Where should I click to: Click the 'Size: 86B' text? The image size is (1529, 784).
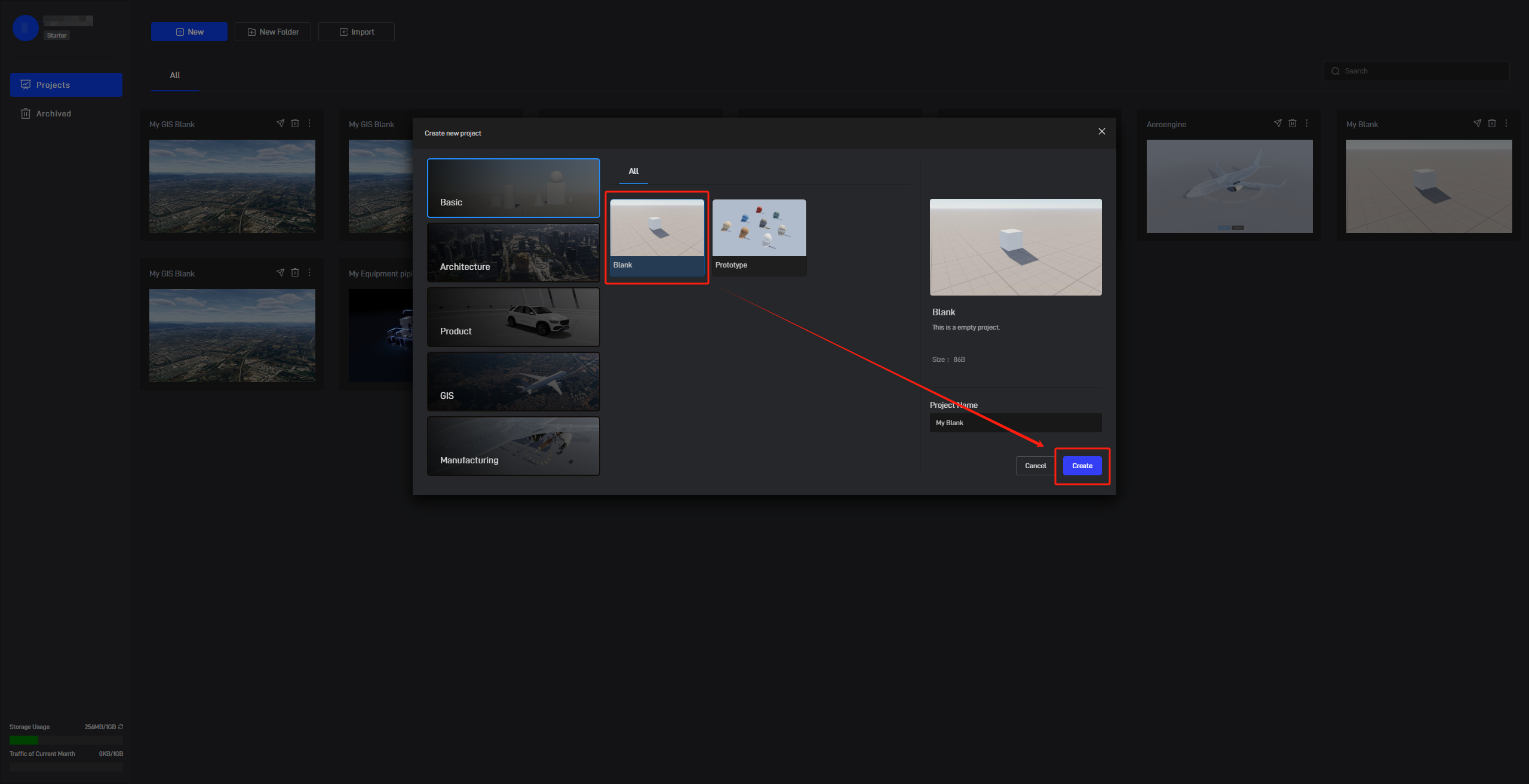(948, 359)
